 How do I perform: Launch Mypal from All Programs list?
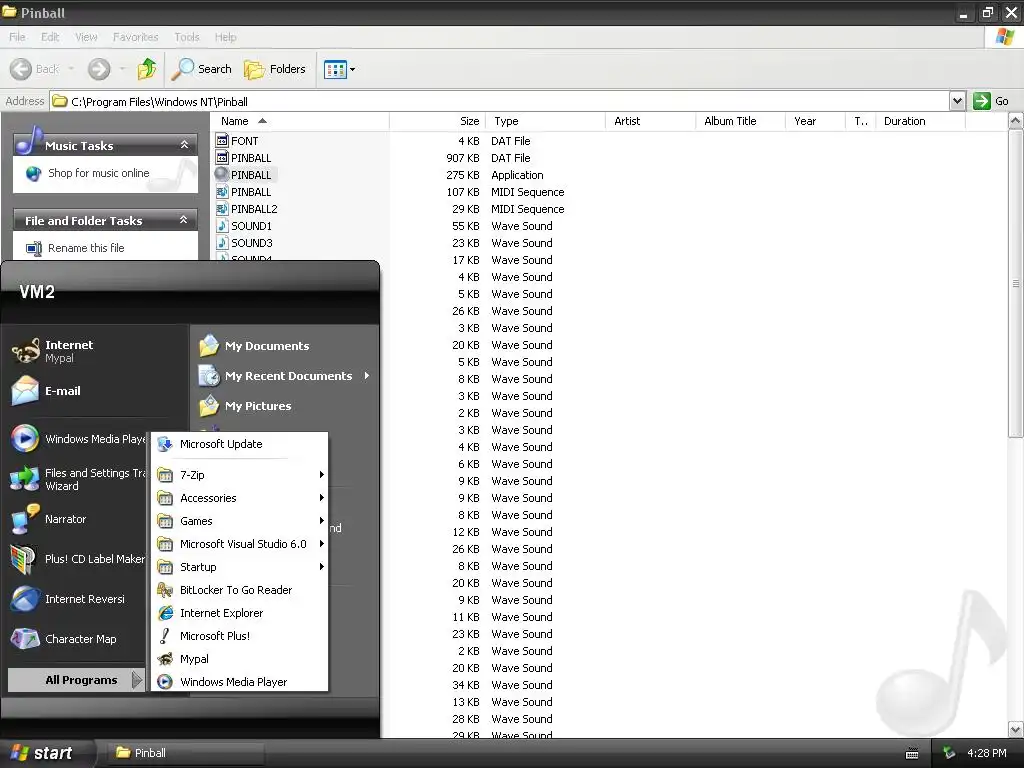pos(240,659)
